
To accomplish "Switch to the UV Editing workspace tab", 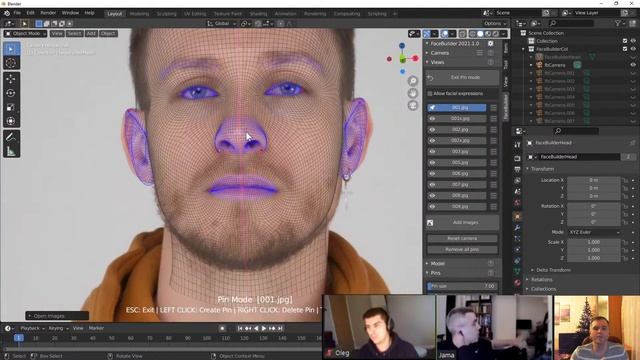I will click(195, 13).
